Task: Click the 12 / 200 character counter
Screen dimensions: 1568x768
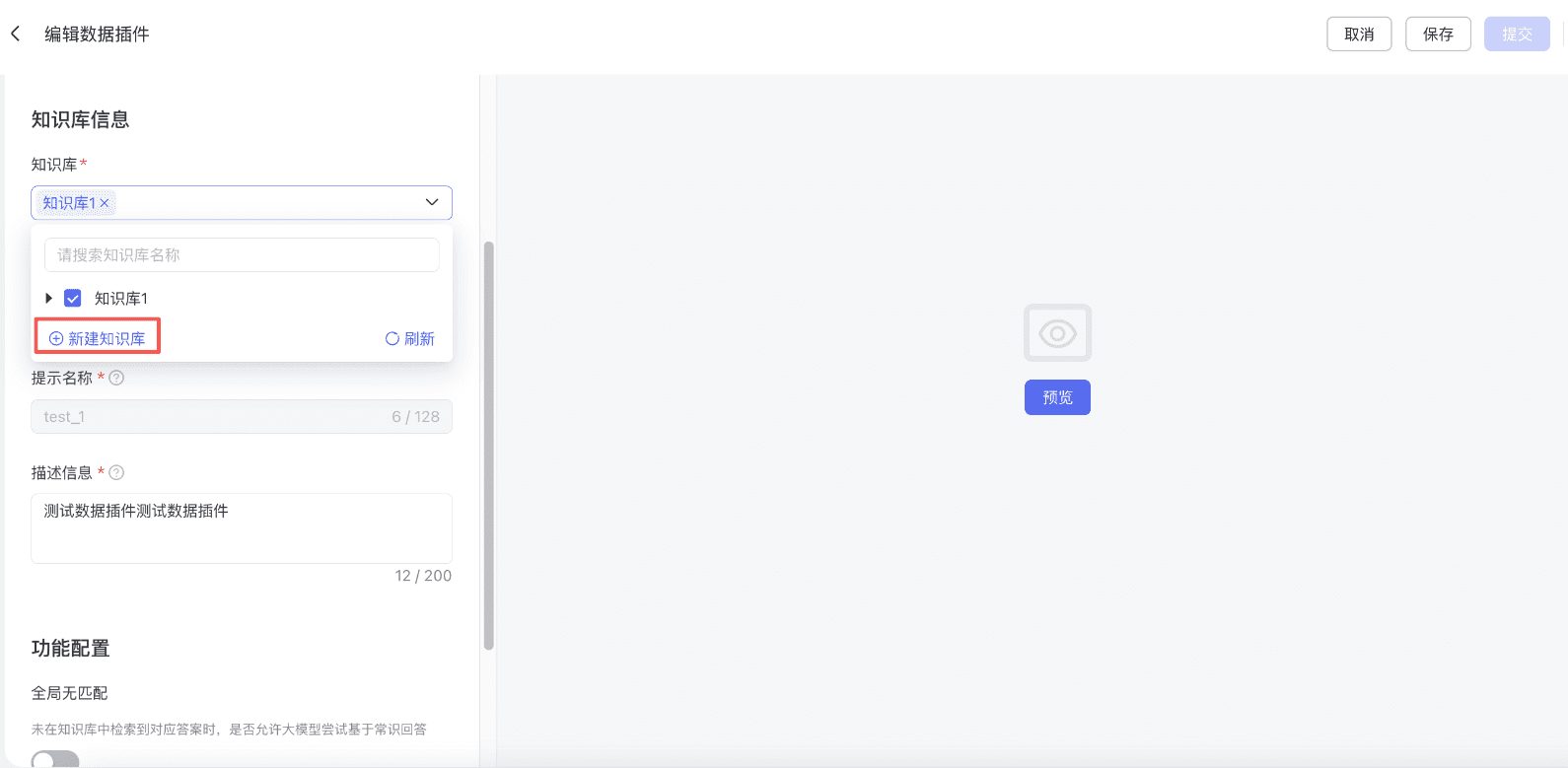Action: point(423,576)
